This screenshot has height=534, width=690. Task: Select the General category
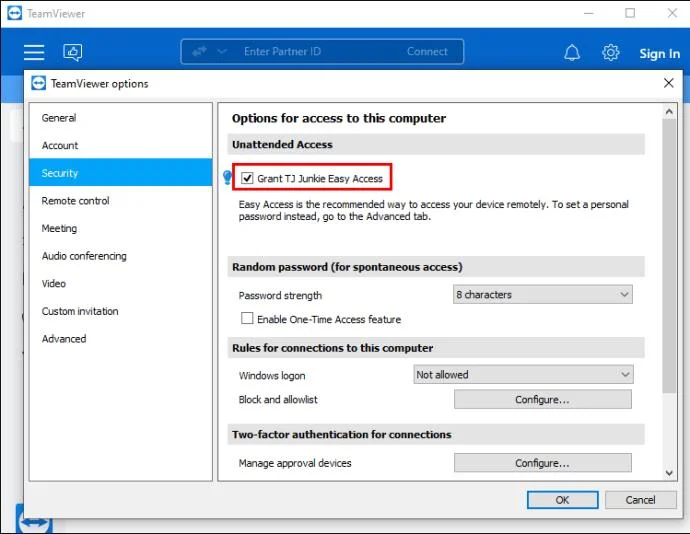click(x=121, y=118)
